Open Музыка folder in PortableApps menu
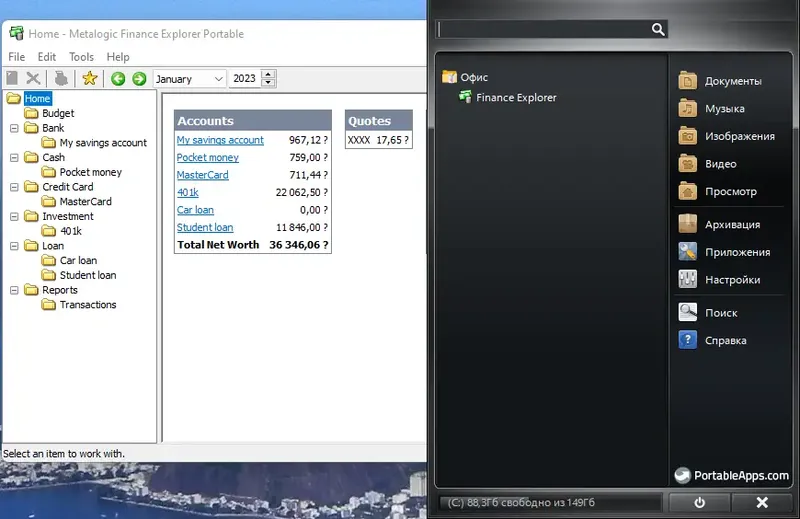The width and height of the screenshot is (800, 519). 712,109
